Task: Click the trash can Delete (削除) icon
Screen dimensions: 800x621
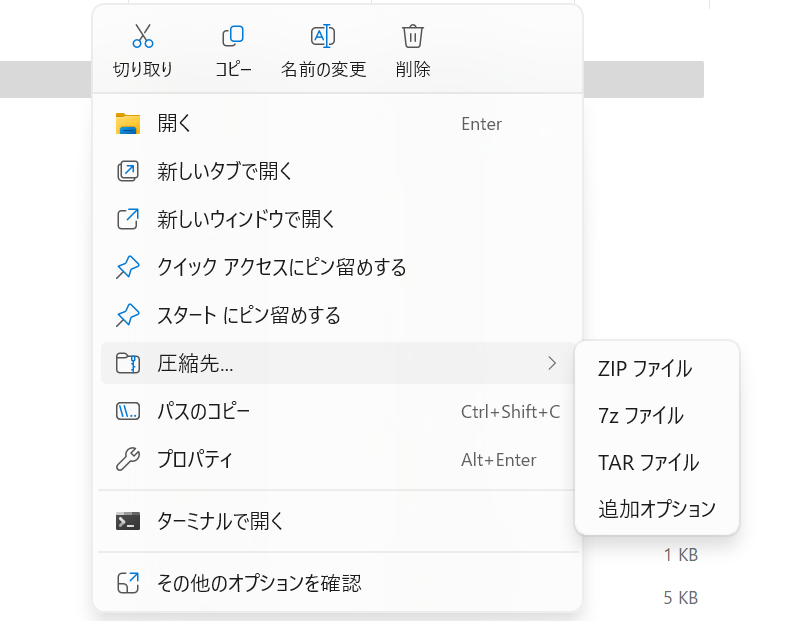Action: click(x=413, y=37)
